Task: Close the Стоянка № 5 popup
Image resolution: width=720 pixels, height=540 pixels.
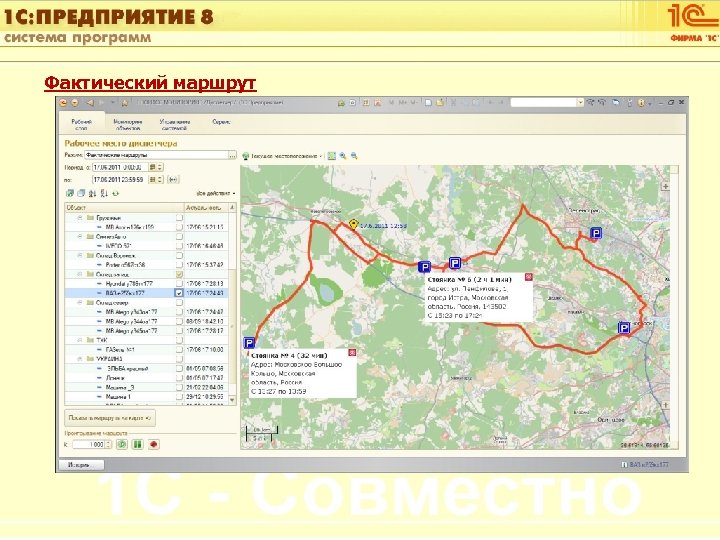Action: pos(529,277)
